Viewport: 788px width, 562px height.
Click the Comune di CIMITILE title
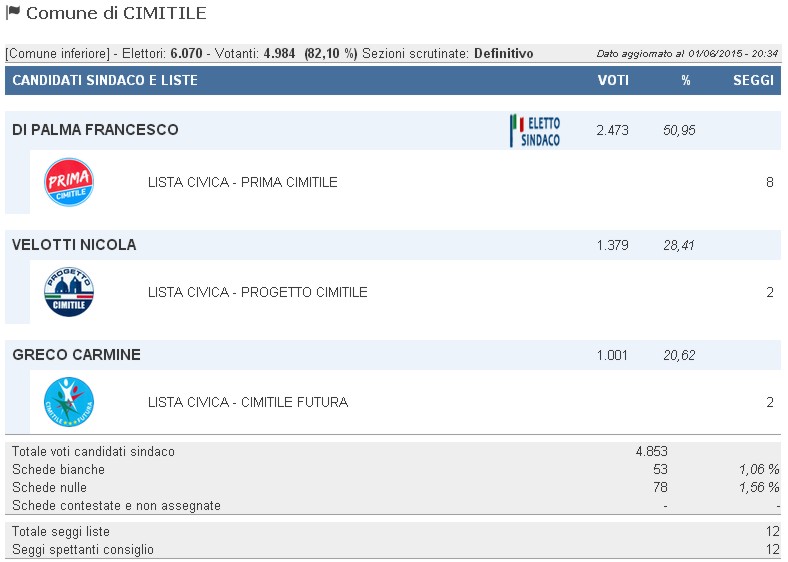click(x=116, y=13)
